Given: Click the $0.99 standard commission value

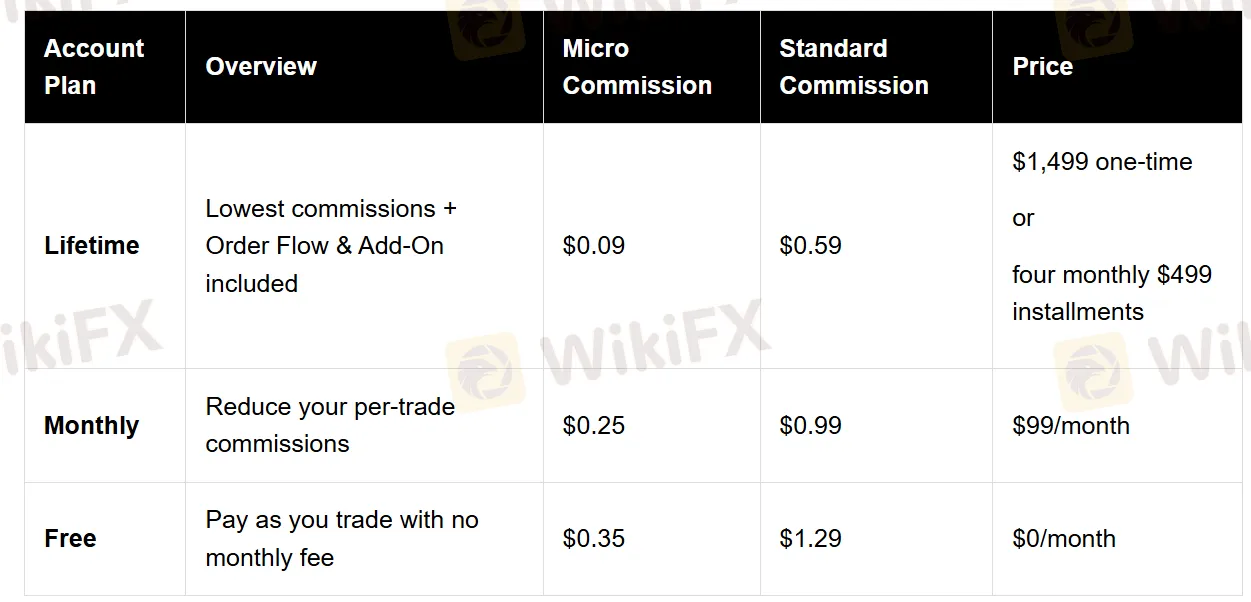Looking at the screenshot, I should click(x=810, y=426).
